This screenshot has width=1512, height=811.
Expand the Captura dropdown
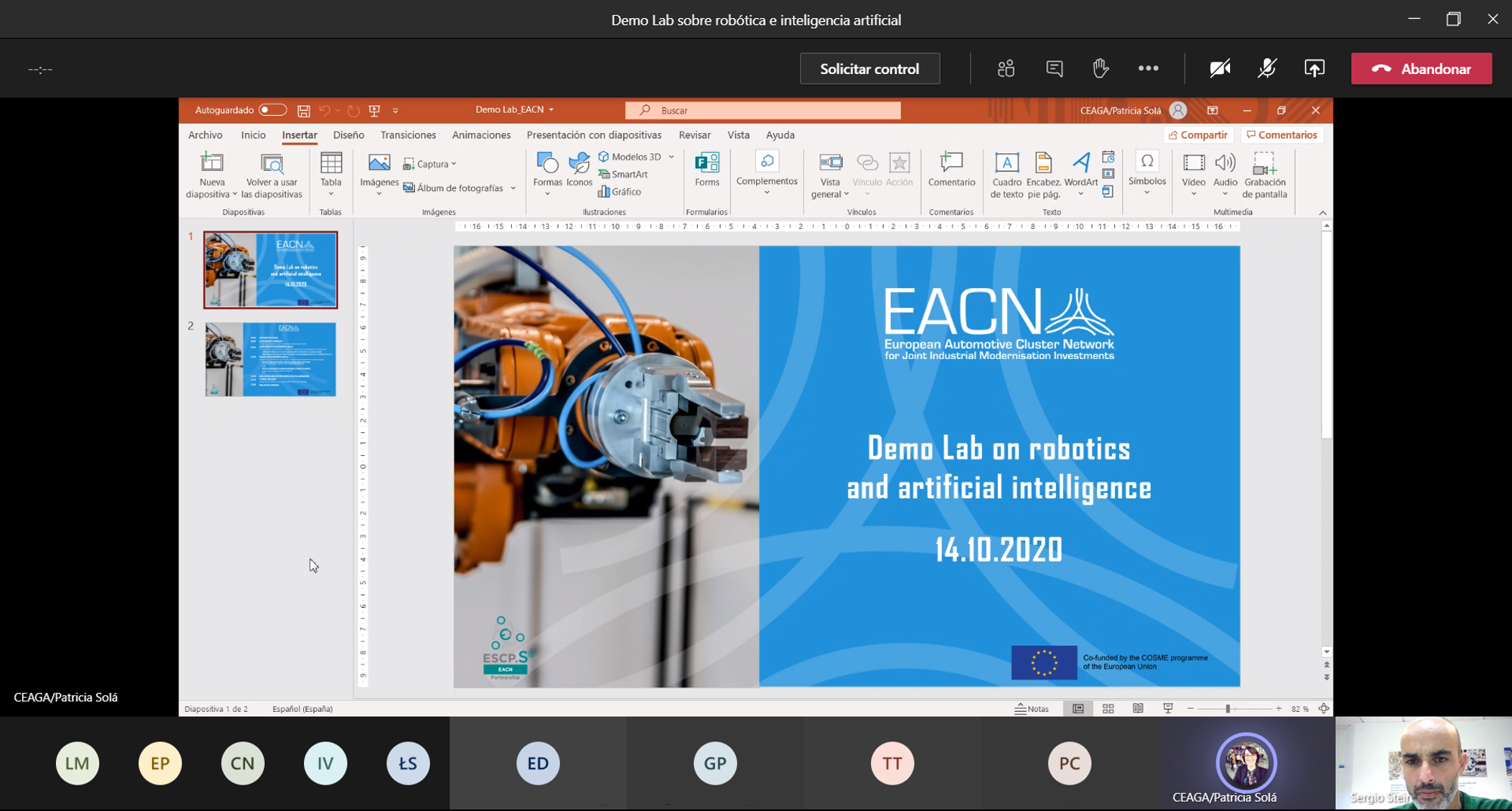(454, 164)
